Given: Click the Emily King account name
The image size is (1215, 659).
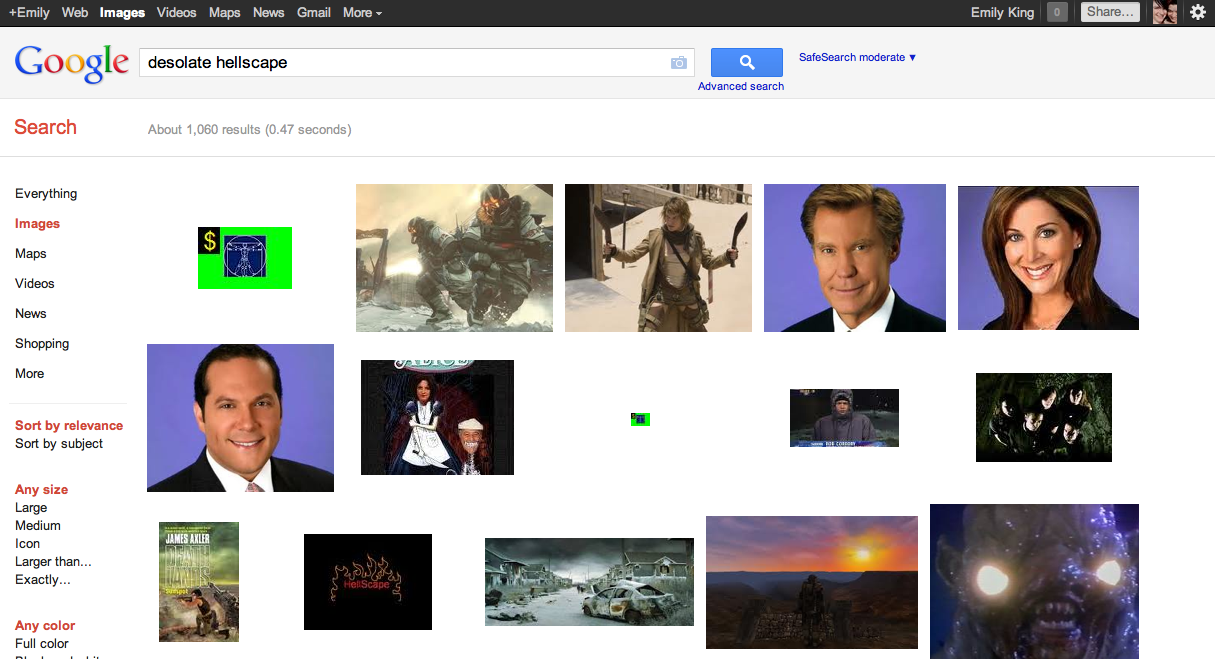Looking at the screenshot, I should (1003, 12).
